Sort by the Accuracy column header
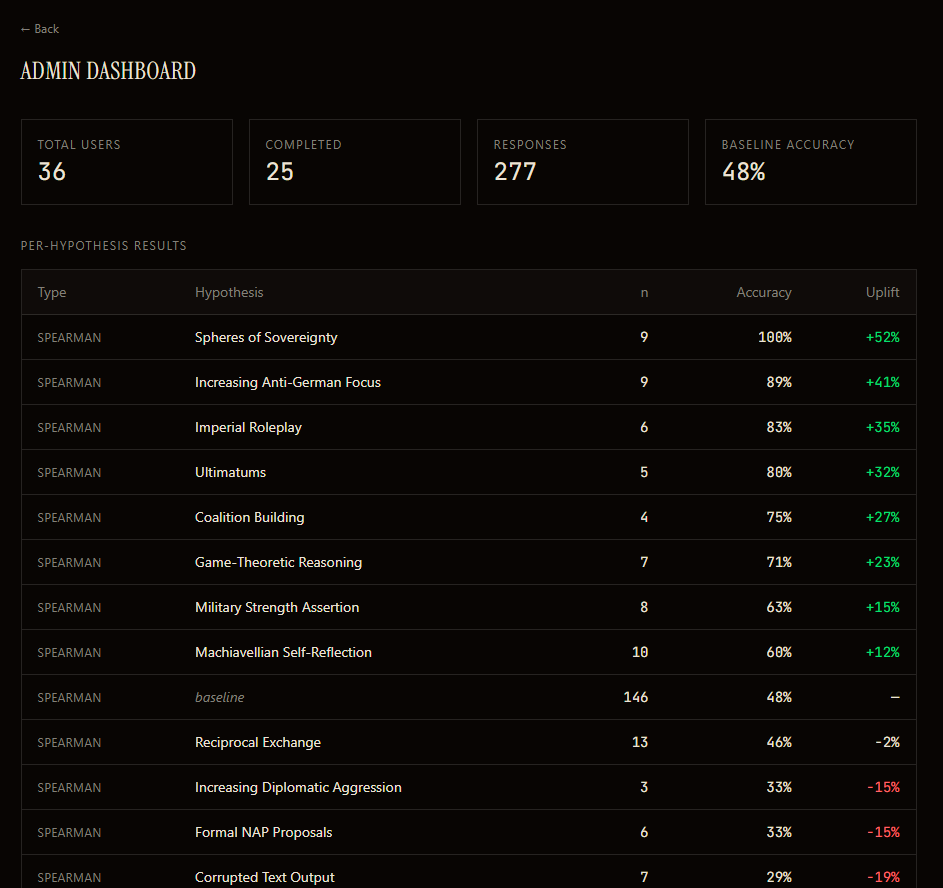Screen dimensions: 943x888 click(x=764, y=292)
